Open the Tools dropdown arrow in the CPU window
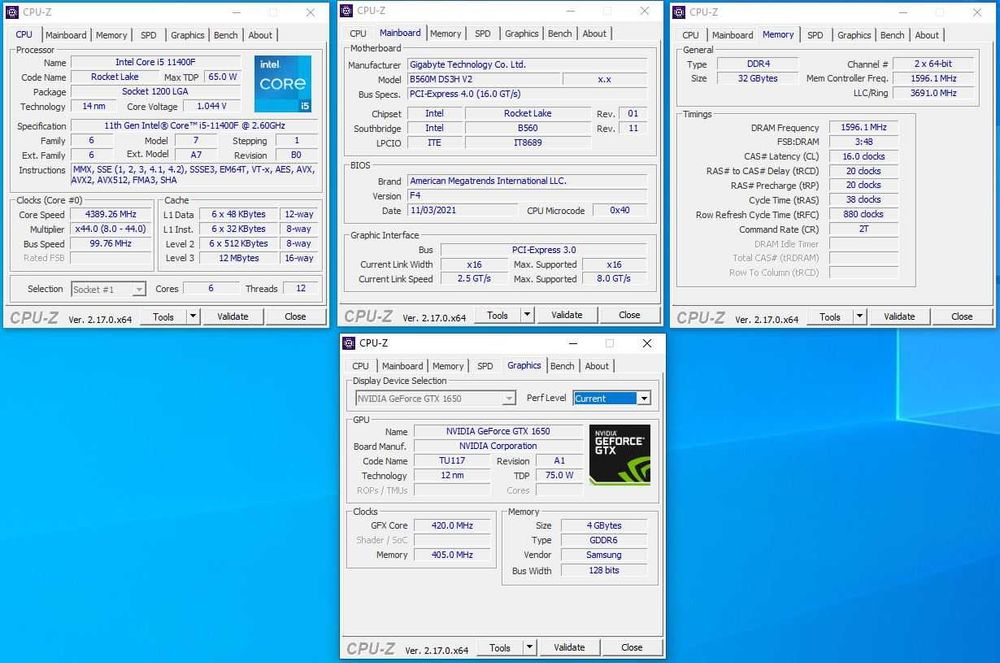1000x663 pixels. click(x=193, y=316)
